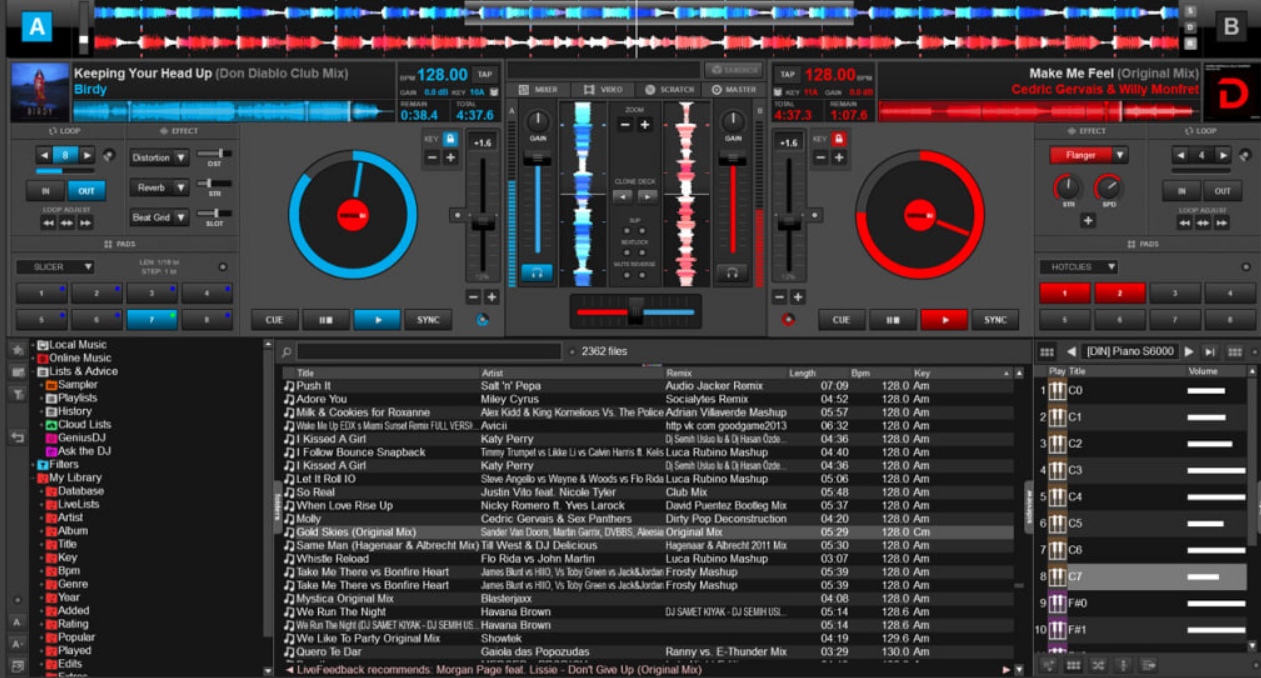Stop the right deck with pause-stop button
Viewport: 1261px width, 678px height.
click(x=893, y=320)
